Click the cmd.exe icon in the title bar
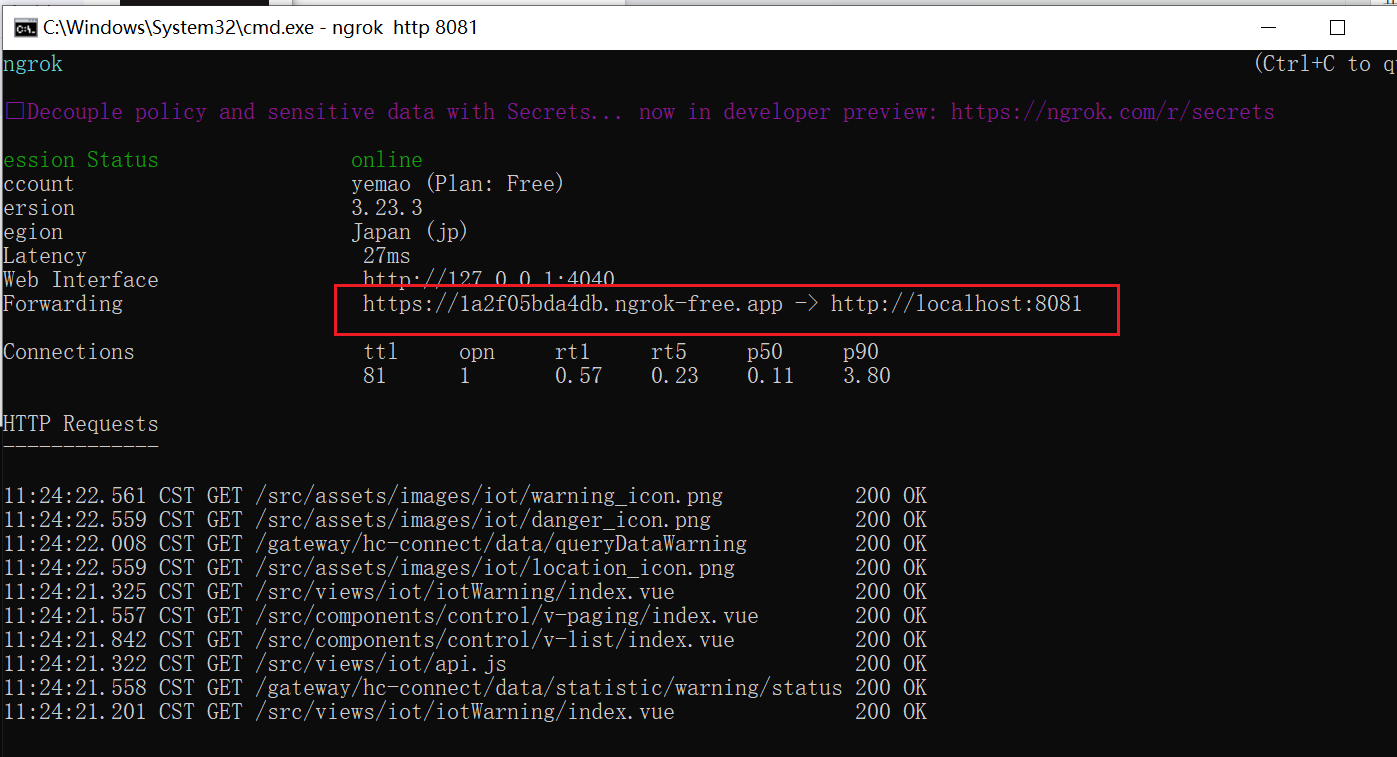The width and height of the screenshot is (1397, 757). (x=25, y=28)
